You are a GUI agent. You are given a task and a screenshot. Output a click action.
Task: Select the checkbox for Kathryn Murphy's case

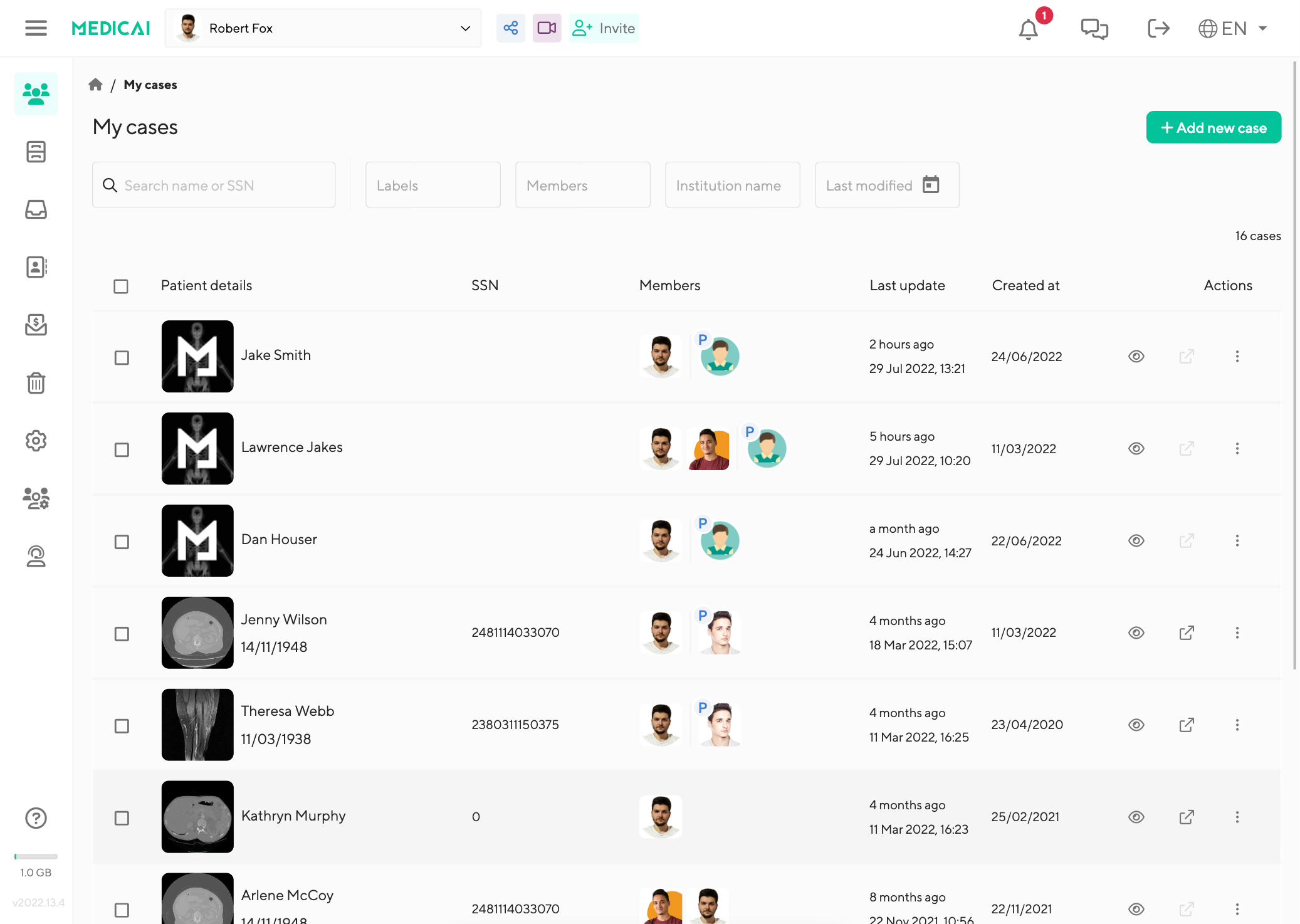(122, 817)
